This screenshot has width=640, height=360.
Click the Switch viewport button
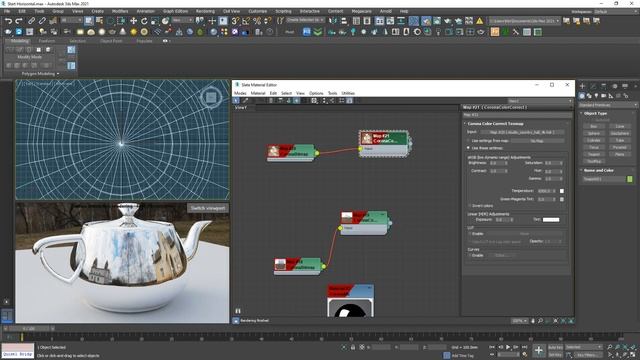(x=208, y=208)
